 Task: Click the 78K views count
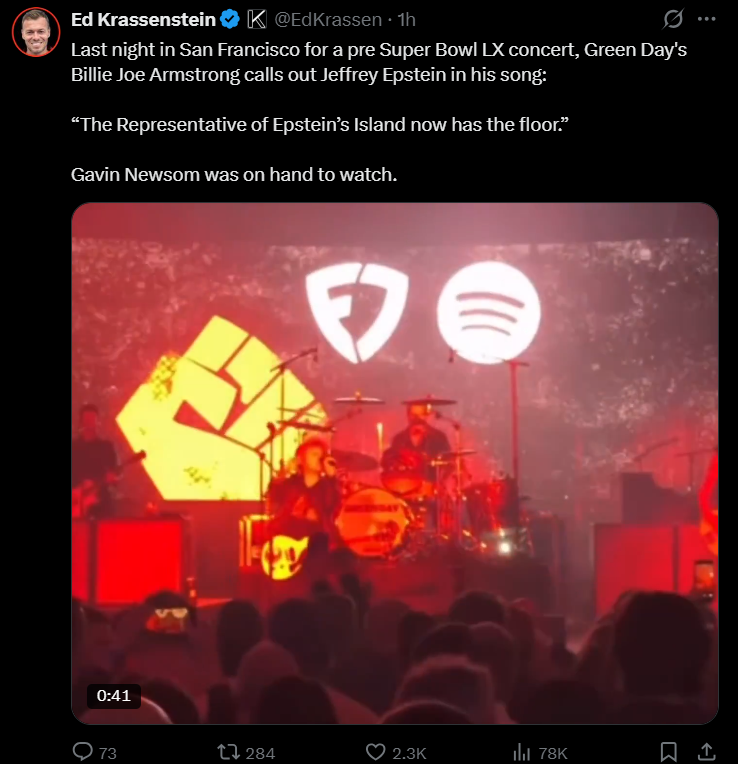pos(553,753)
